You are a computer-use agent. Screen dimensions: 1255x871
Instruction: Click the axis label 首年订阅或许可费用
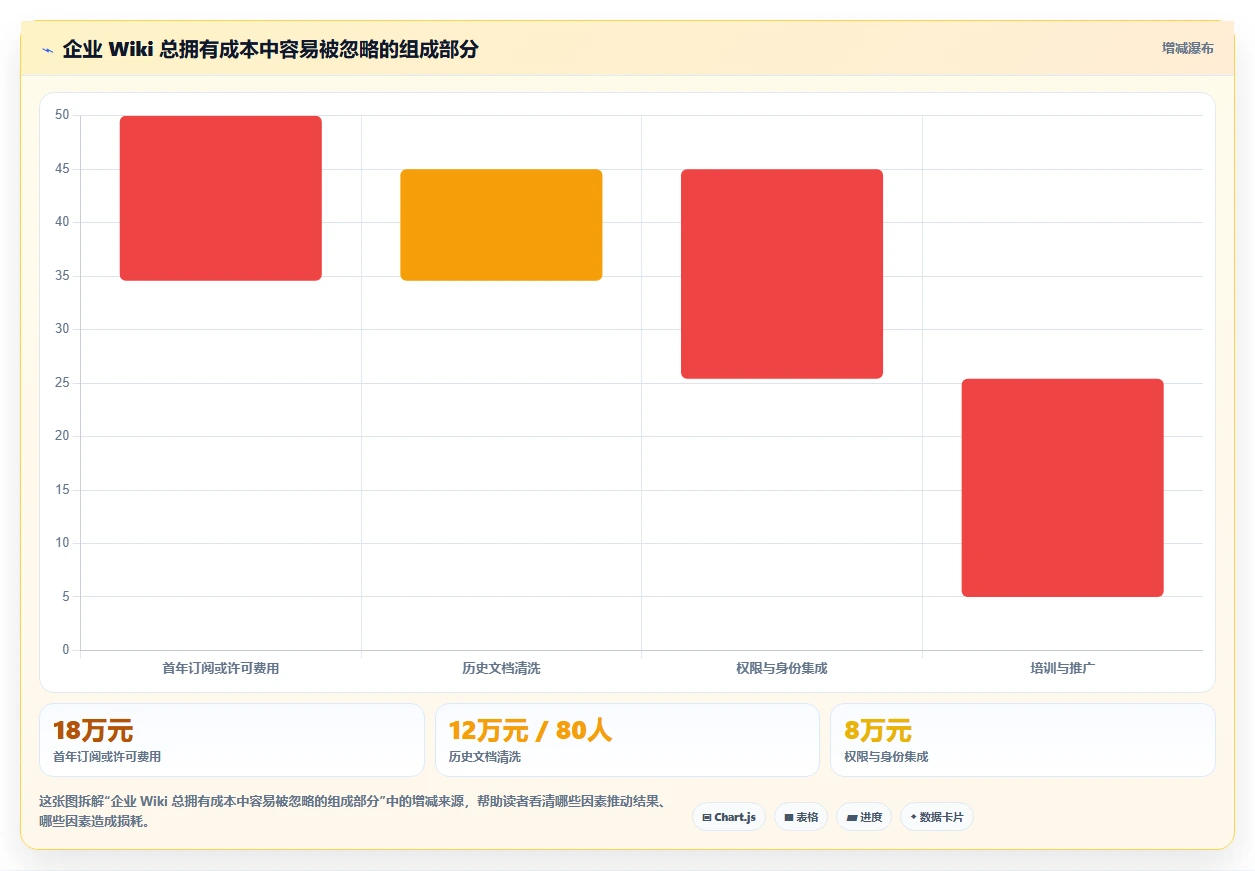(221, 668)
